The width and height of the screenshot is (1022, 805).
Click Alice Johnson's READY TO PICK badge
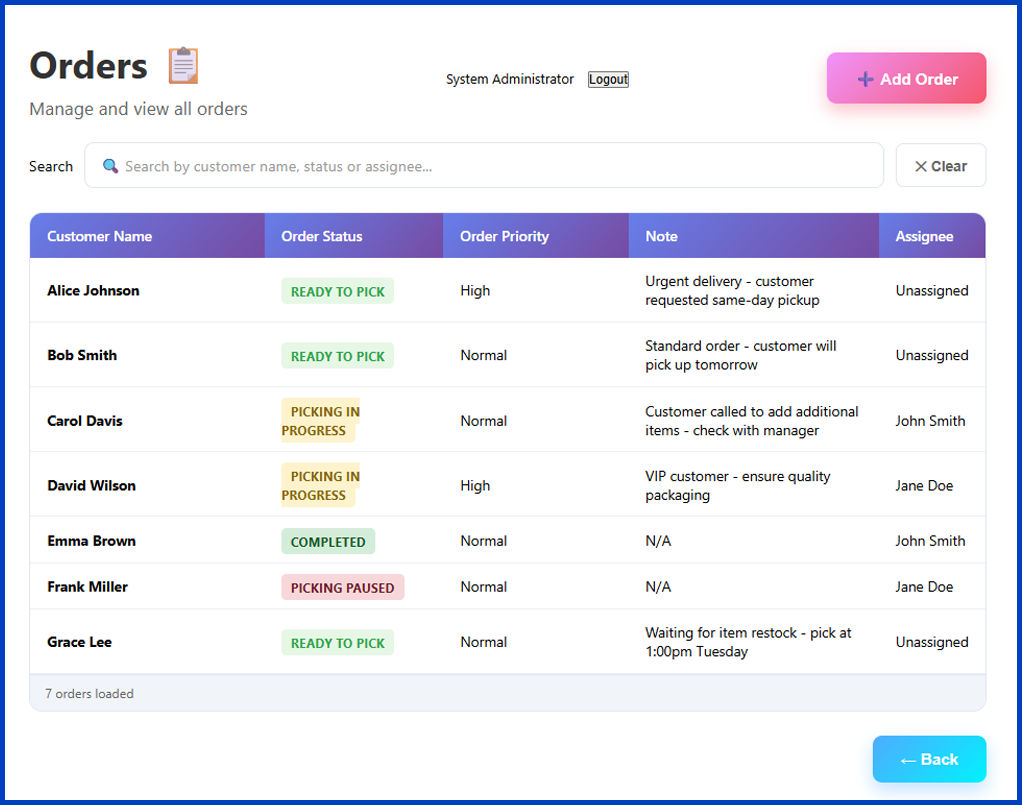click(338, 291)
